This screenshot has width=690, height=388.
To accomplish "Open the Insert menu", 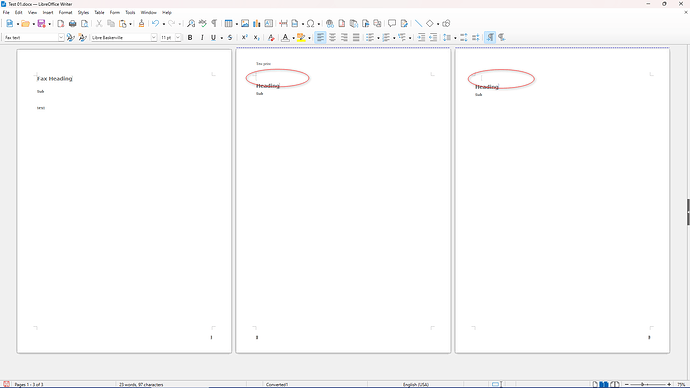I will point(48,13).
